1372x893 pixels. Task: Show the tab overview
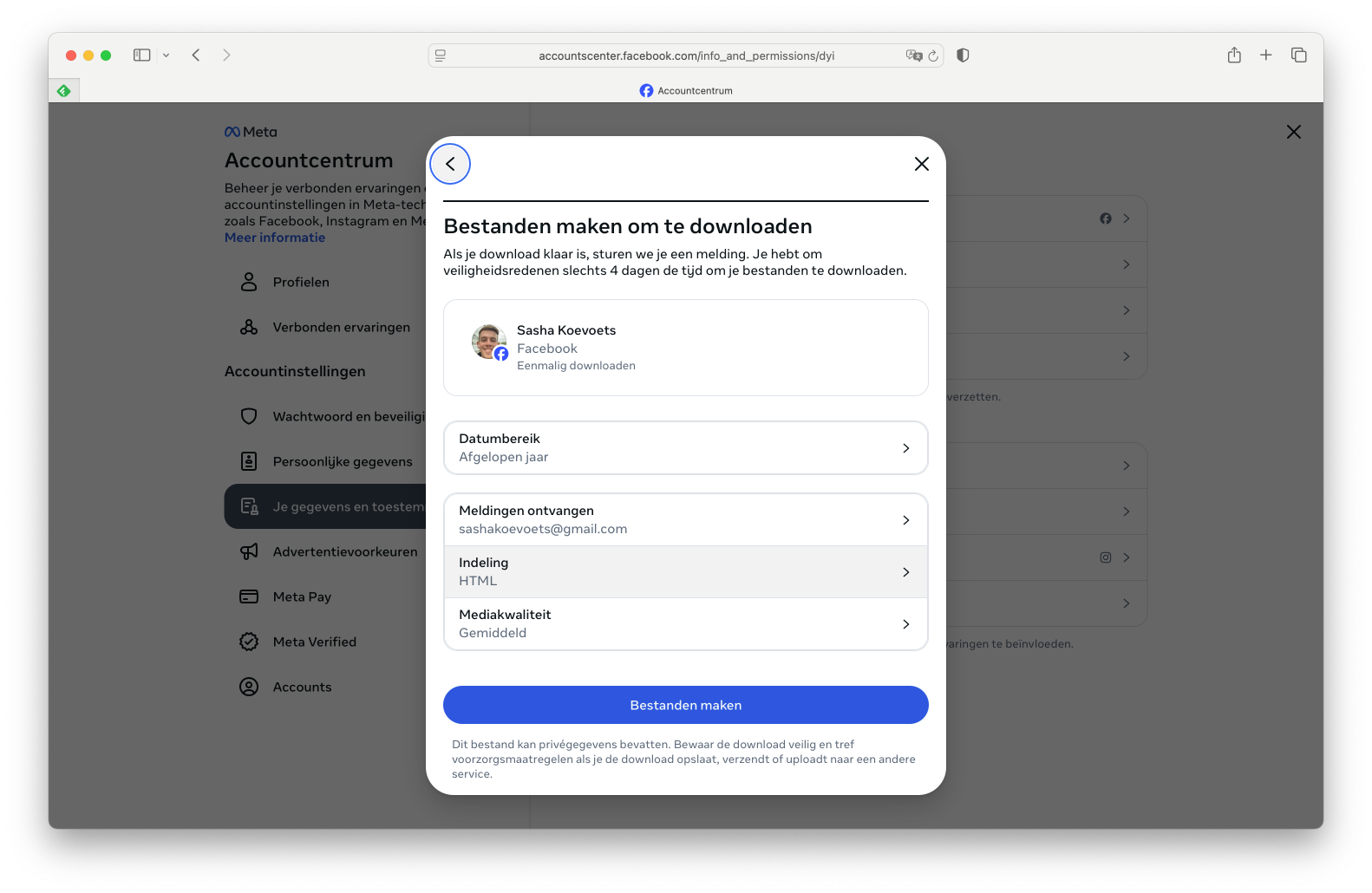(x=1298, y=55)
